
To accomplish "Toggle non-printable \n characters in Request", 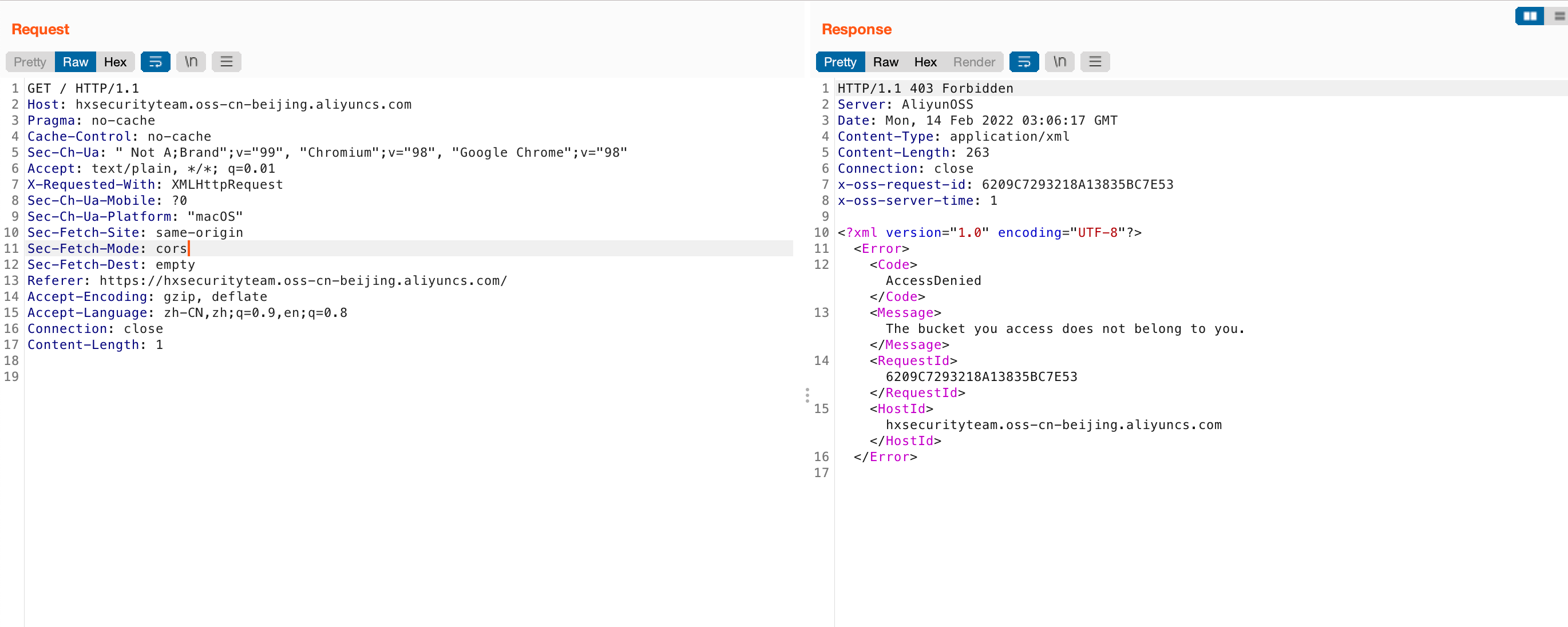I will (191, 61).
